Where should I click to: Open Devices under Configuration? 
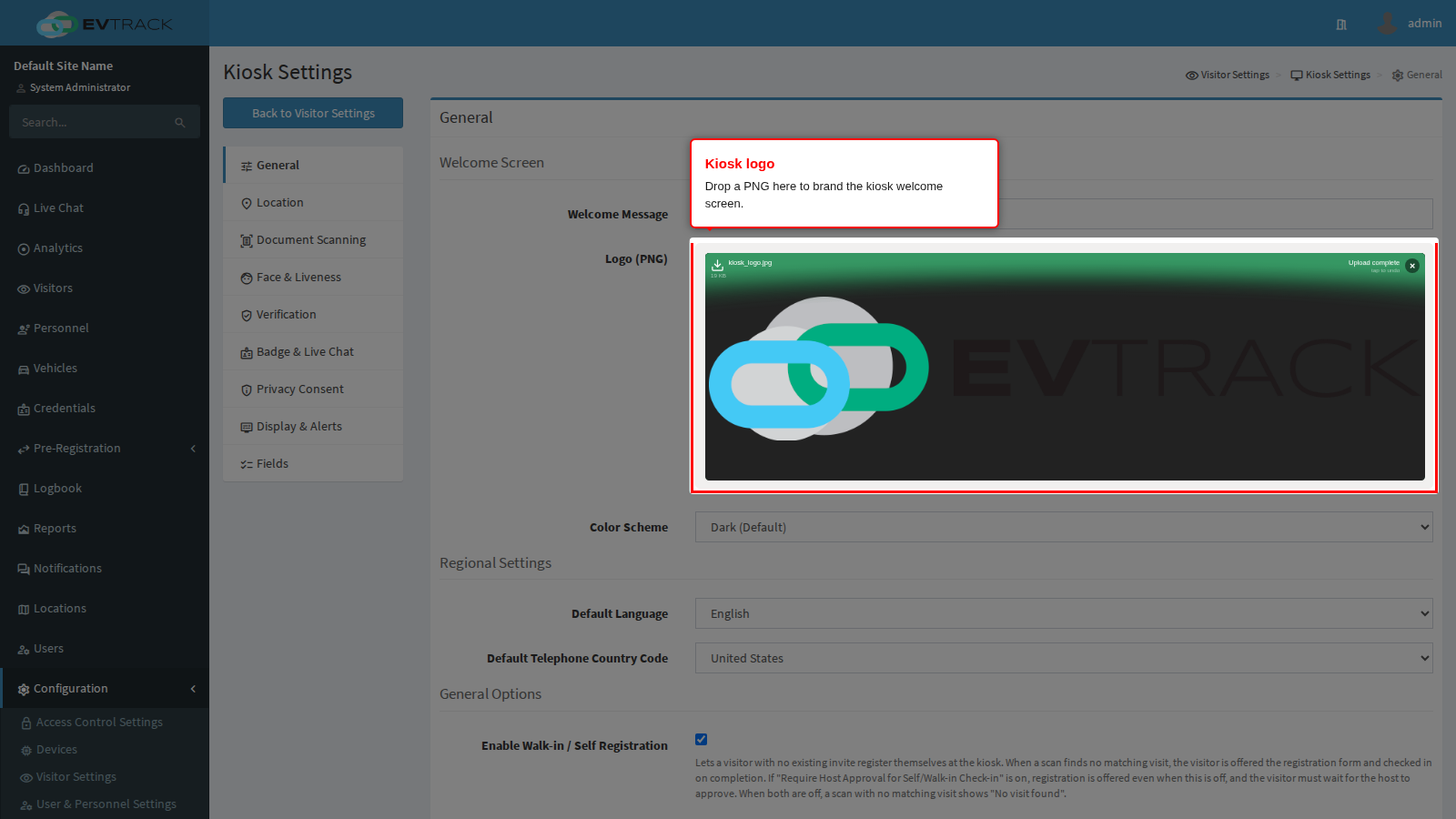56,750
